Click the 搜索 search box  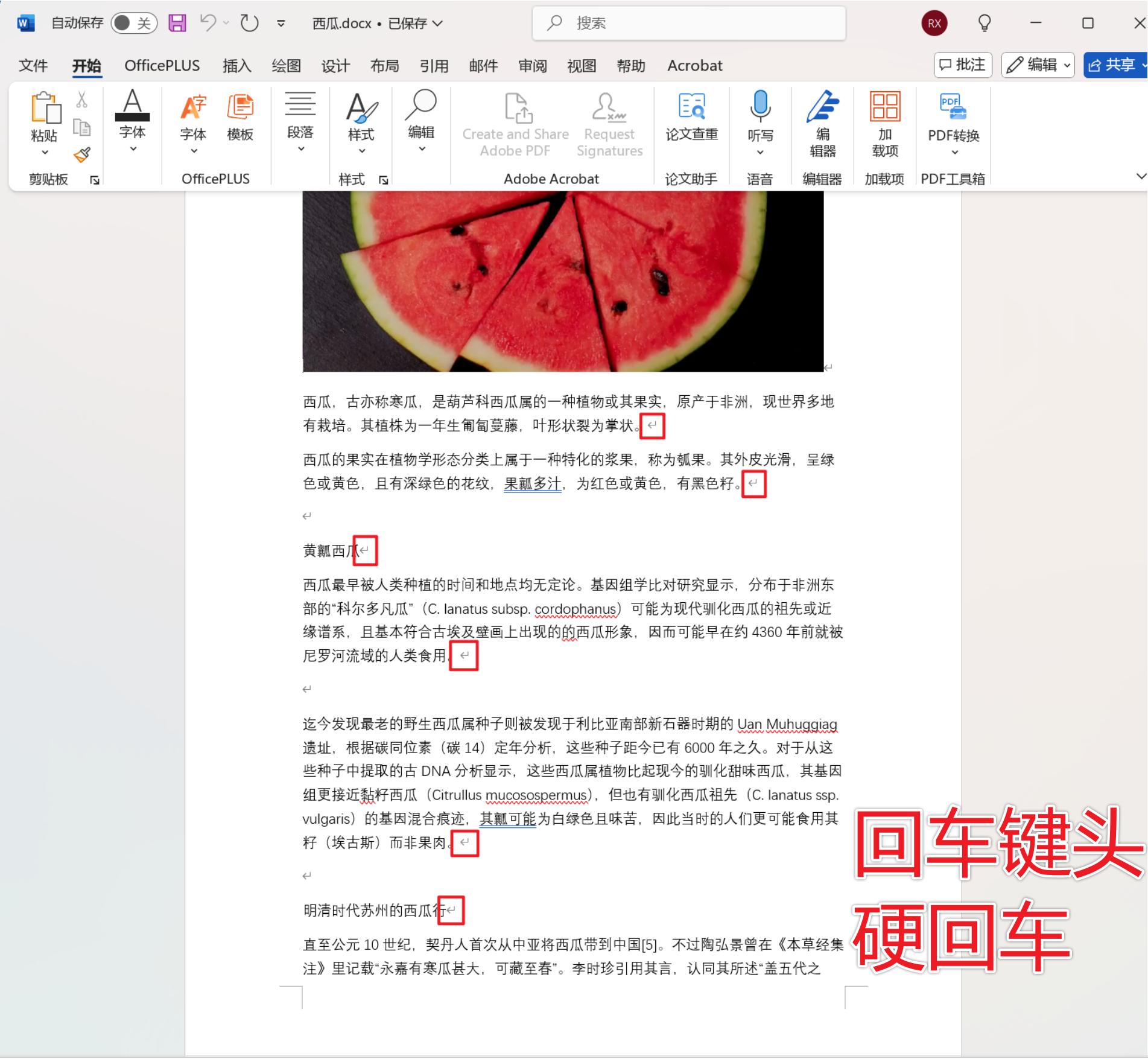(x=689, y=23)
